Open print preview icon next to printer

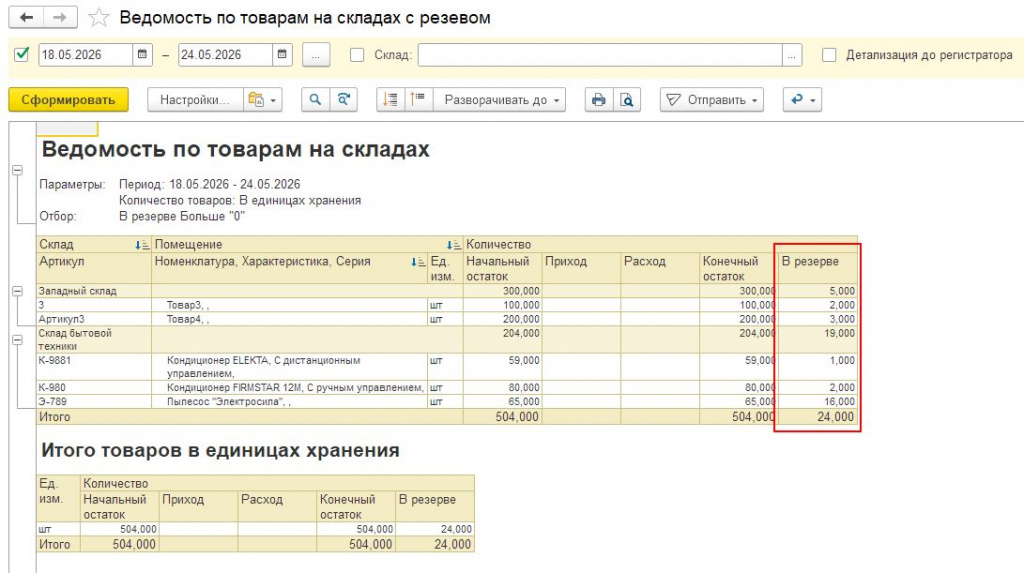(626, 100)
